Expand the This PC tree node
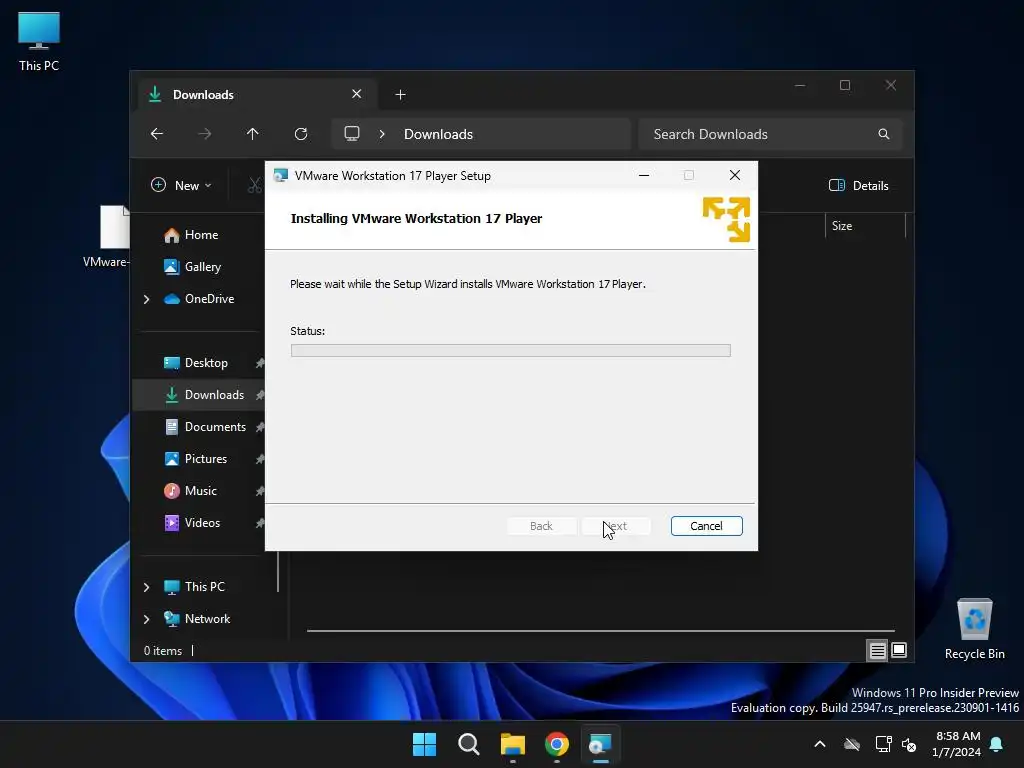This screenshot has height=768, width=1024. pos(146,587)
